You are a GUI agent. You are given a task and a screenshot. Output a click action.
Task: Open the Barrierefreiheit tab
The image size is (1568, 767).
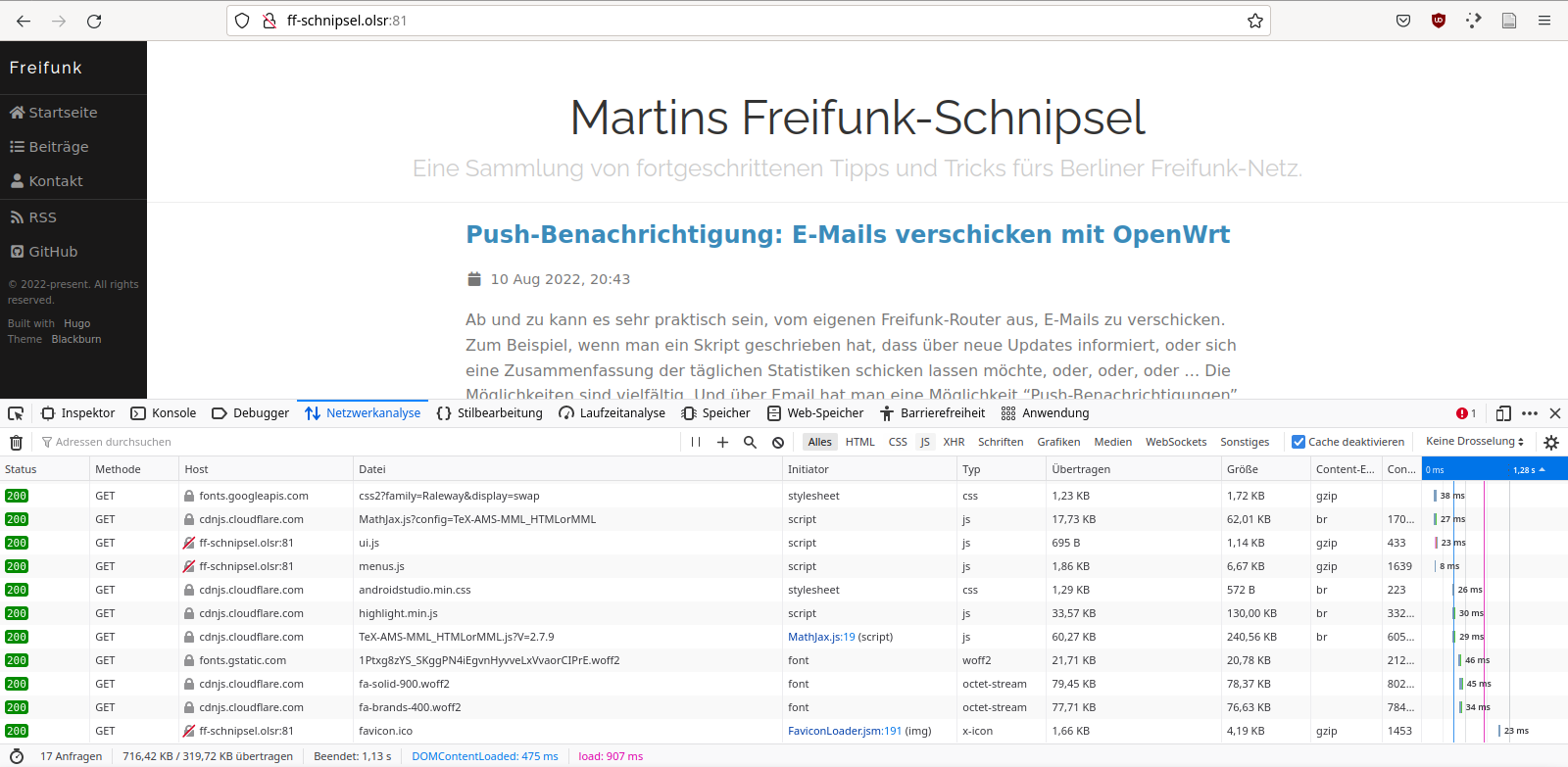click(x=932, y=413)
